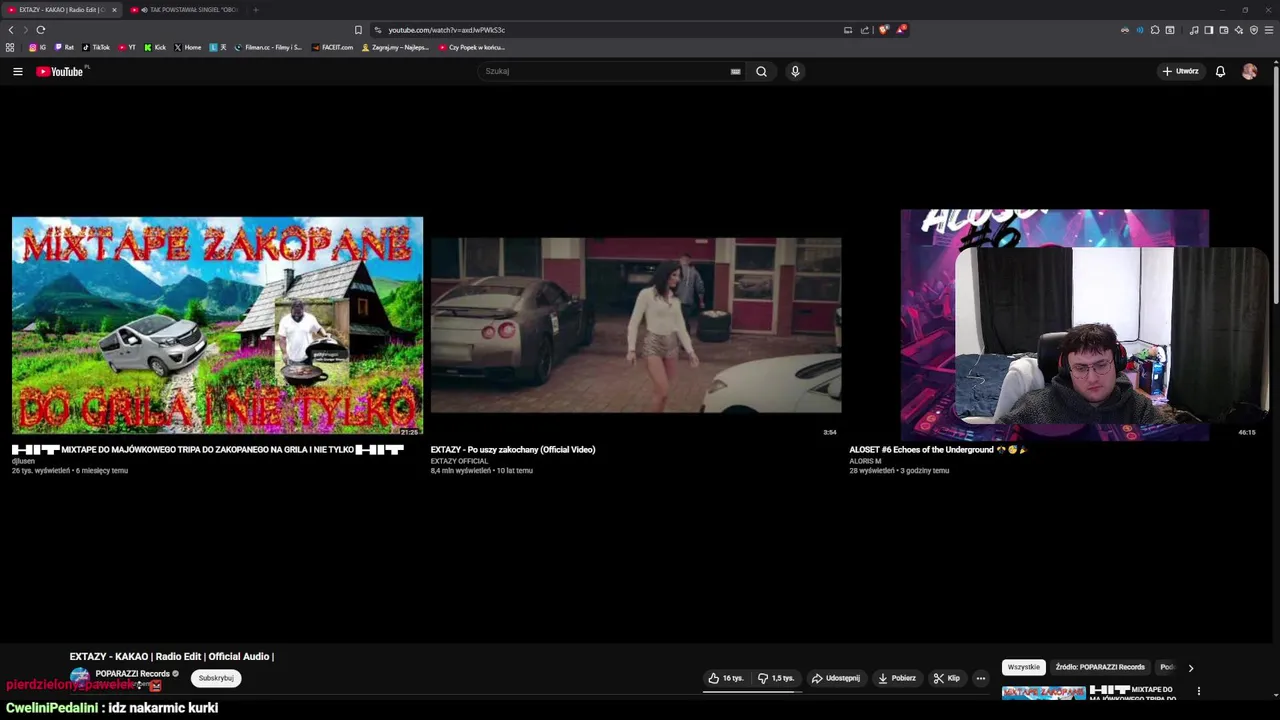Image resolution: width=1280 pixels, height=720 pixels.
Task: Click the Brave Shields lion icon
Action: 883,30
